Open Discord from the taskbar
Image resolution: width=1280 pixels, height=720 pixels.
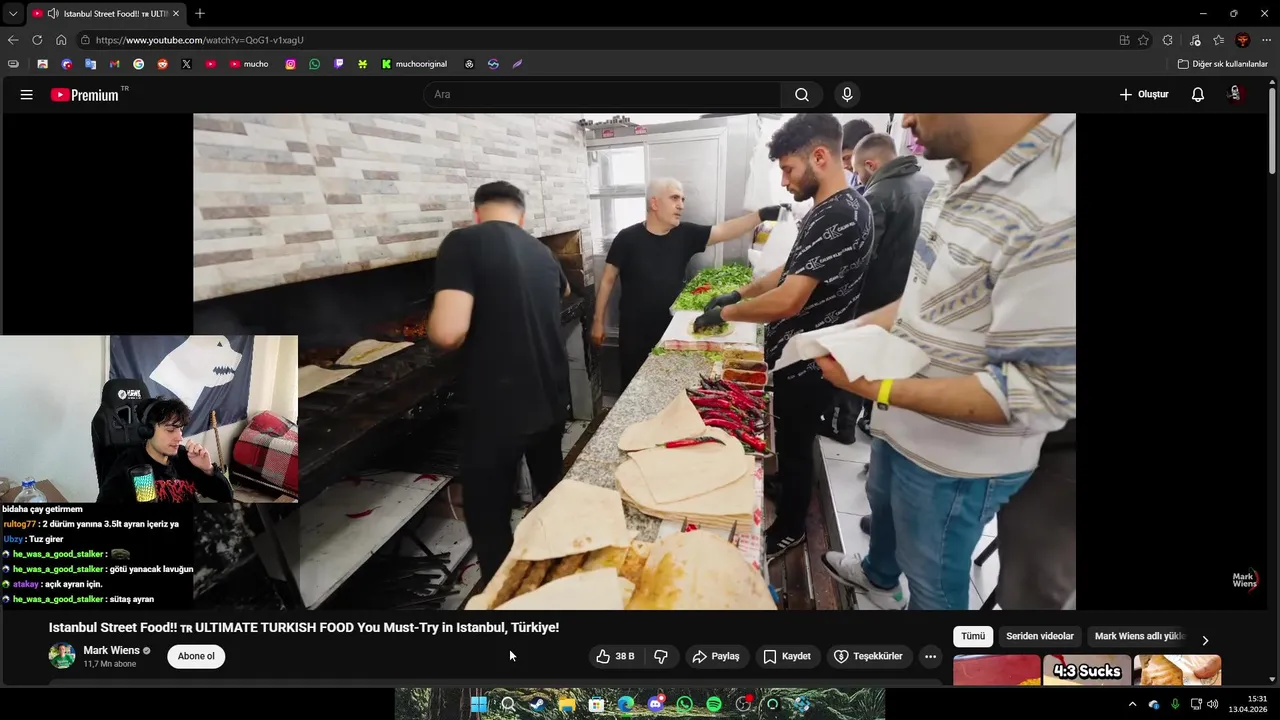pyautogui.click(x=655, y=704)
